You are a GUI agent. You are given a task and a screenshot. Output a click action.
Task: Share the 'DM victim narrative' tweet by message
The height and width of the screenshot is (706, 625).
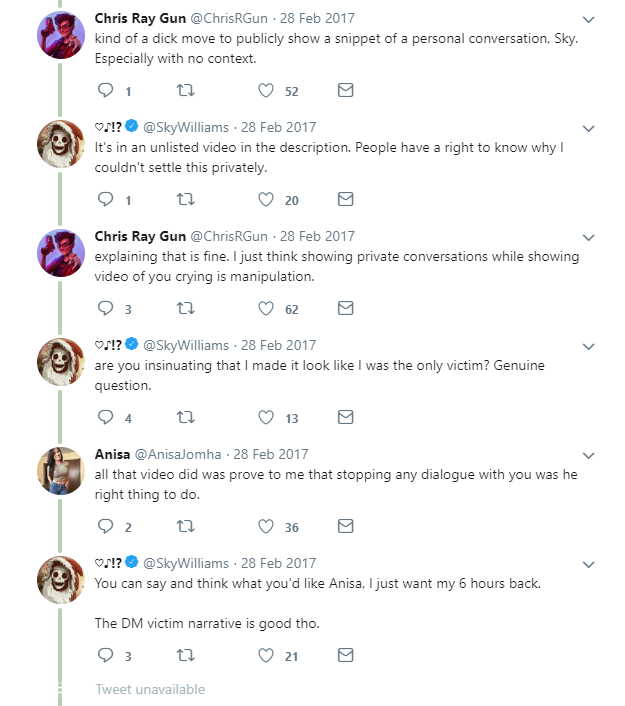345,656
